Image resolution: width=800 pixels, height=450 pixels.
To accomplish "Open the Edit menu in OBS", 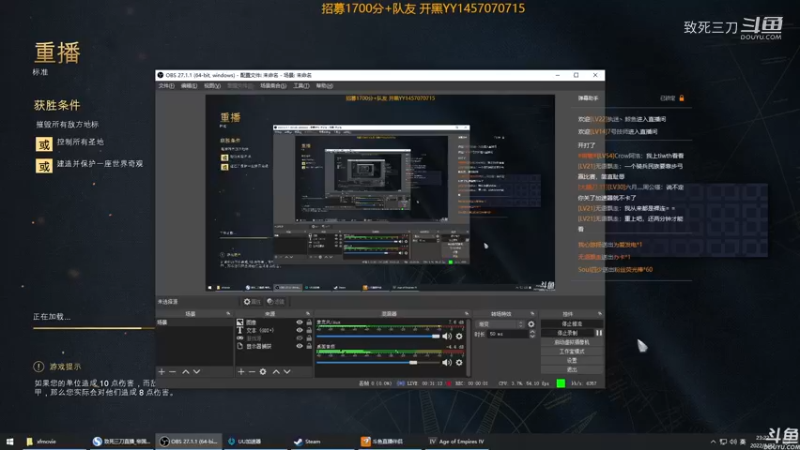I will (189, 86).
